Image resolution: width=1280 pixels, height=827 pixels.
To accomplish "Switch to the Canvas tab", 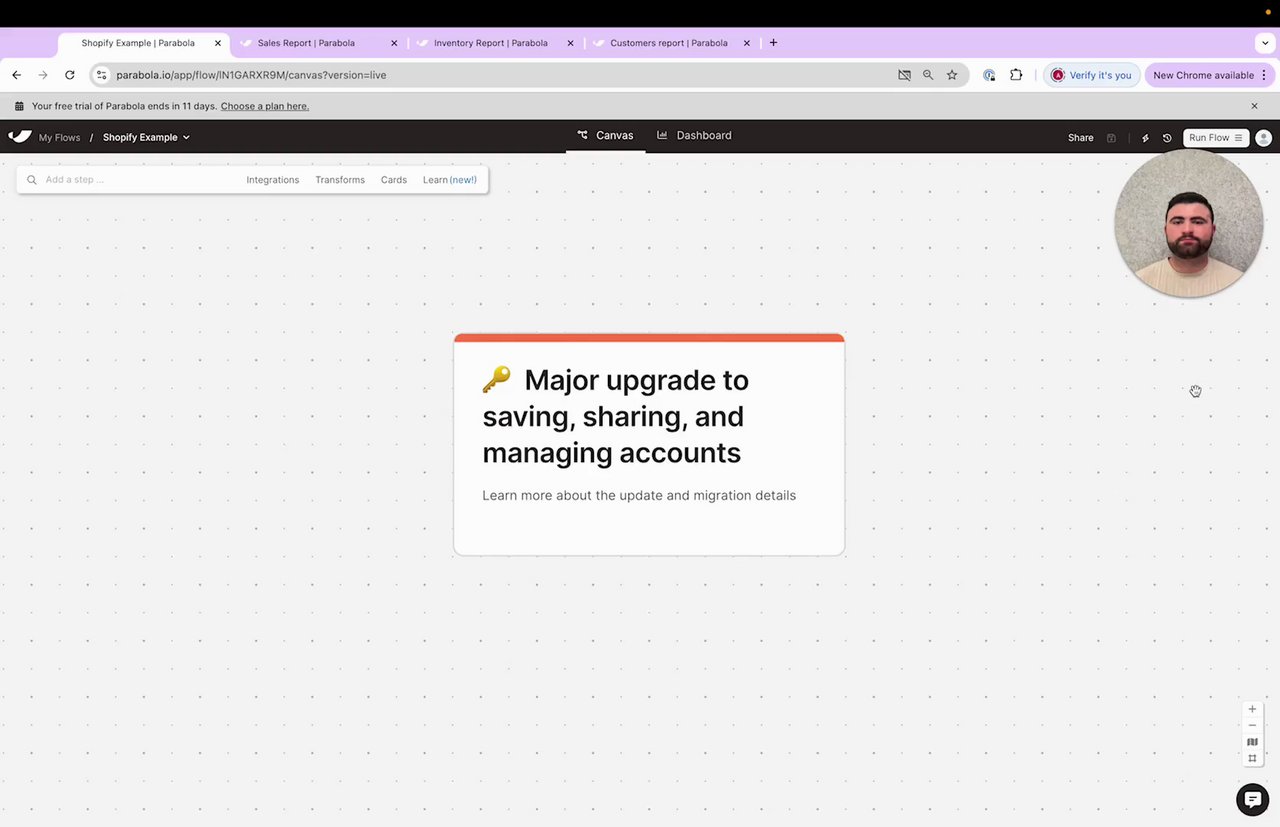I will click(605, 136).
